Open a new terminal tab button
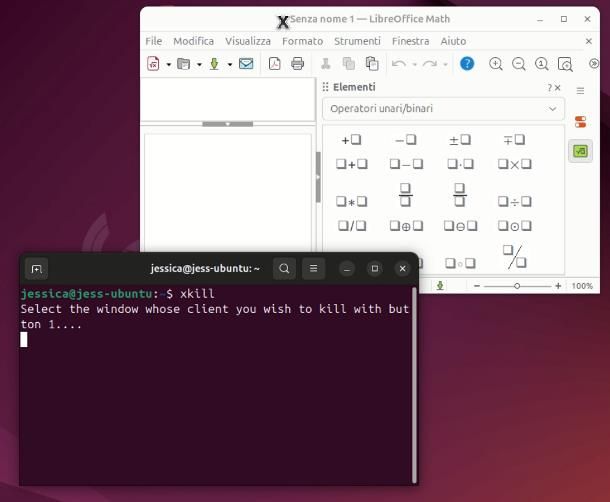 [x=36, y=269]
